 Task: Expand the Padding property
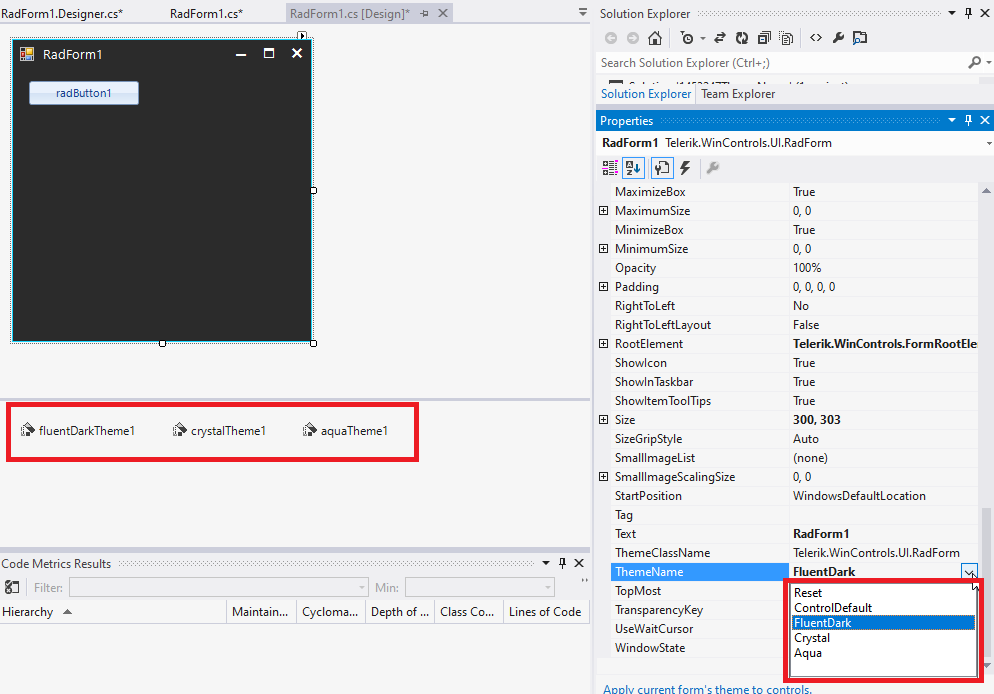point(604,286)
